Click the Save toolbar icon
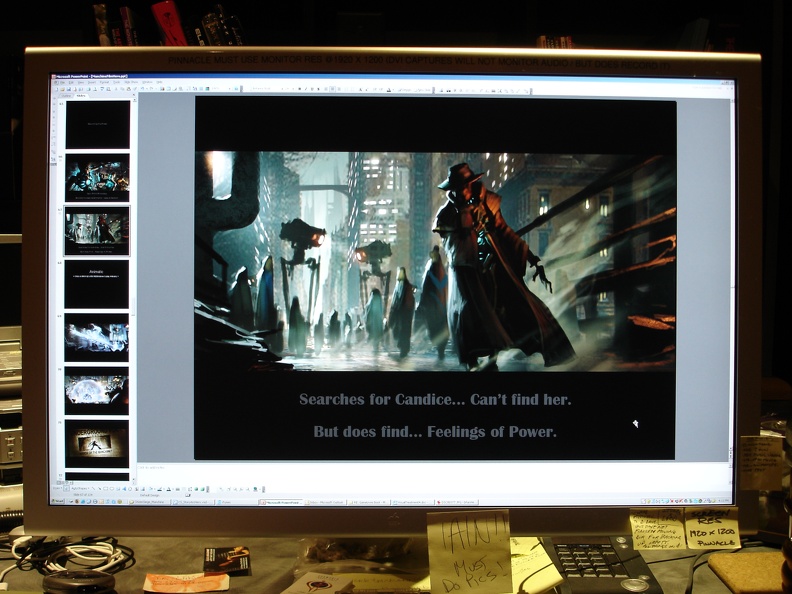 click(x=69, y=89)
